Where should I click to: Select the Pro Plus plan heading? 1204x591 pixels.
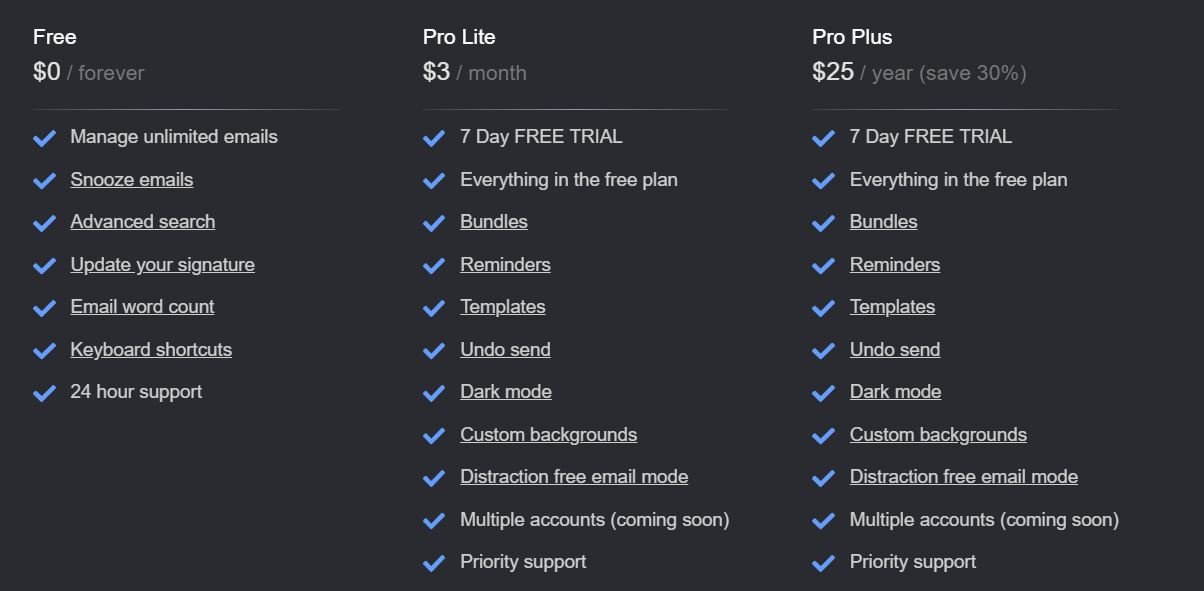(x=852, y=37)
